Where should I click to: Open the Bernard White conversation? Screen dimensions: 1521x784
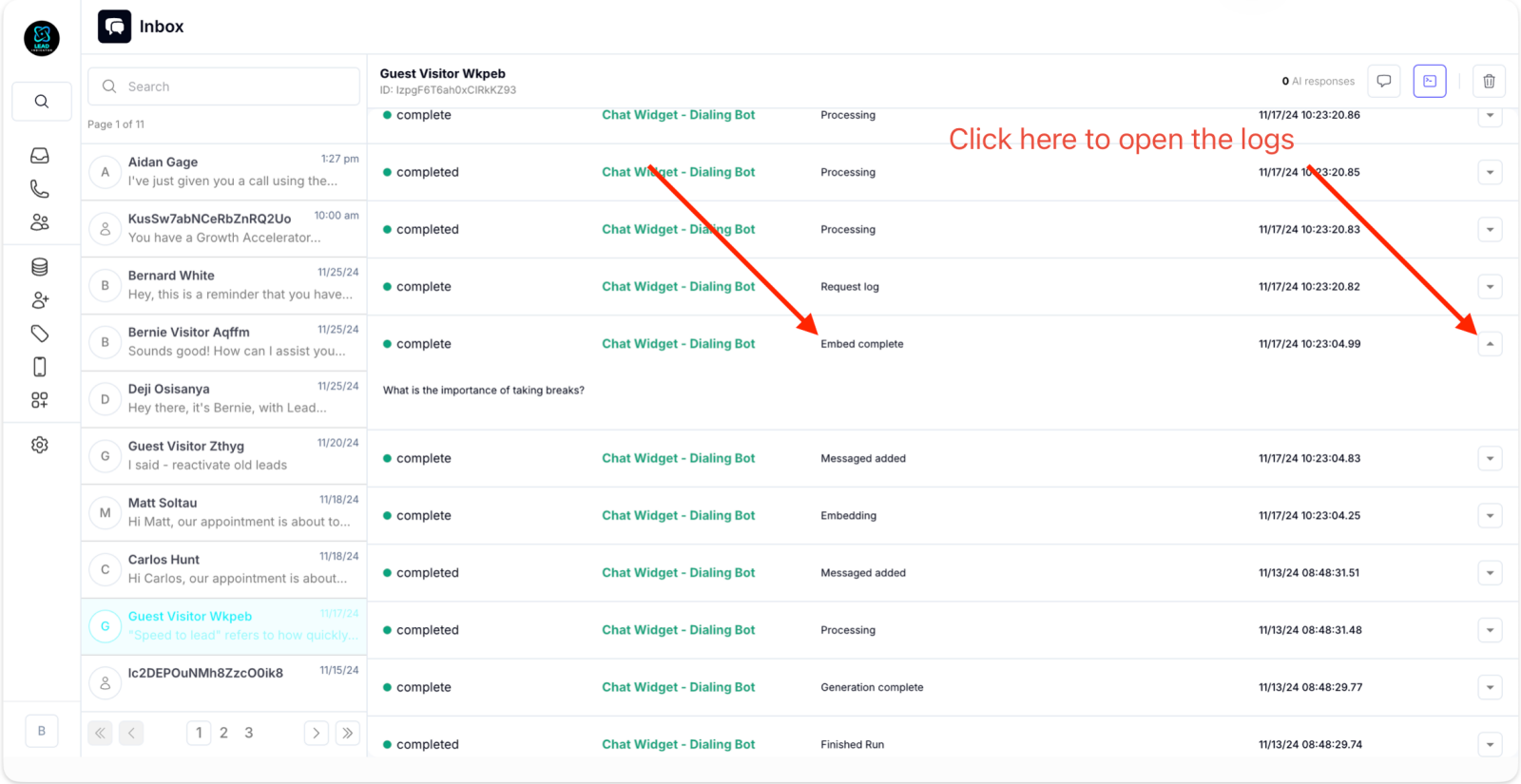tap(223, 285)
